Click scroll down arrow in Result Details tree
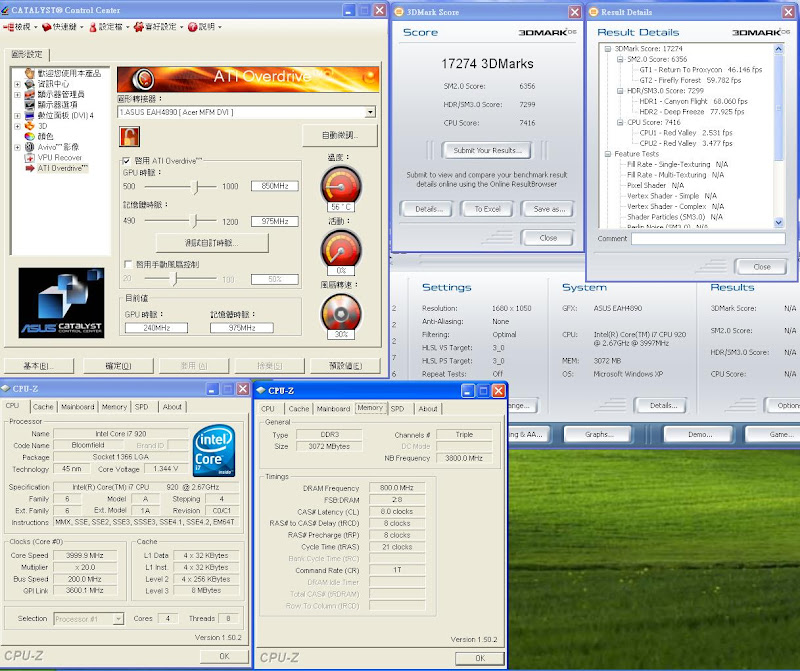Viewport: 800px width, 671px height. tap(778, 222)
